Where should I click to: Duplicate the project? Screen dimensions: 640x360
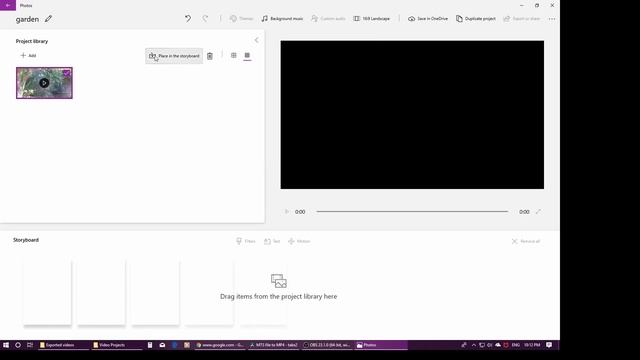coord(476,18)
